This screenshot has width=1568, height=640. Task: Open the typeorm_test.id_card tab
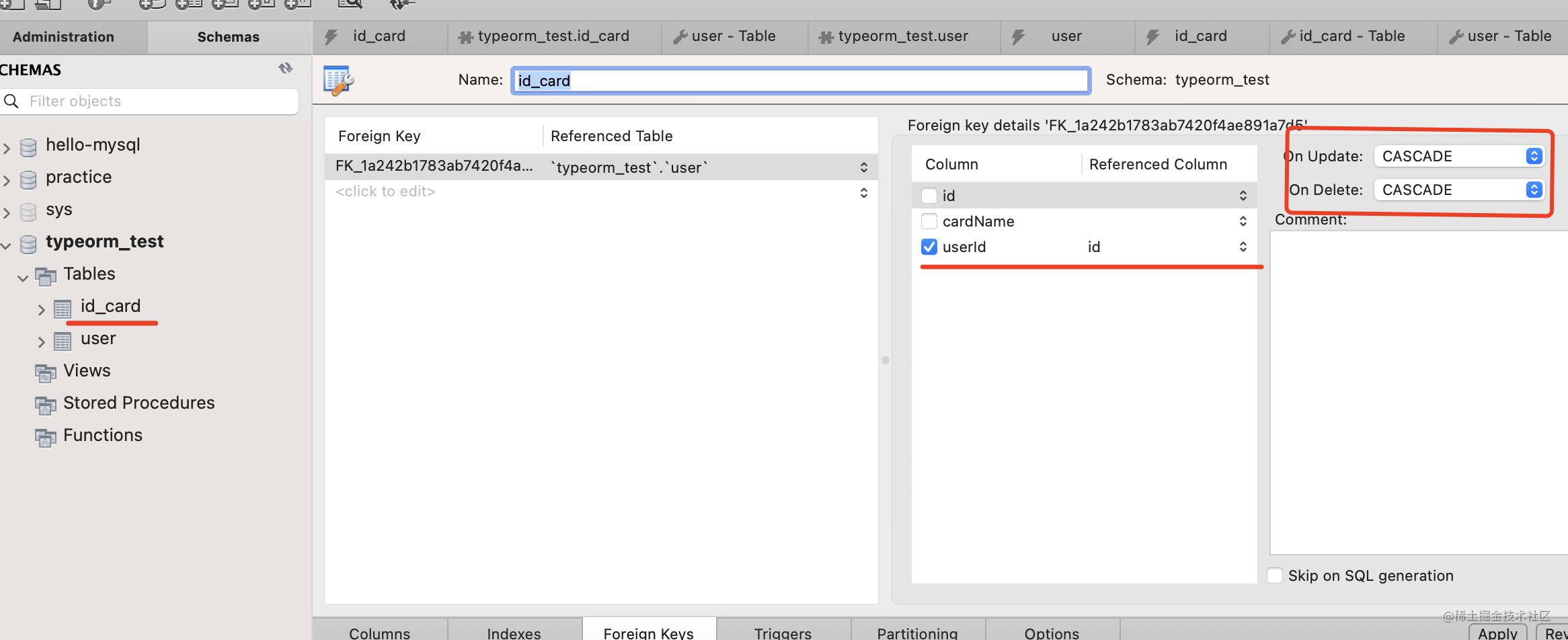tap(554, 36)
